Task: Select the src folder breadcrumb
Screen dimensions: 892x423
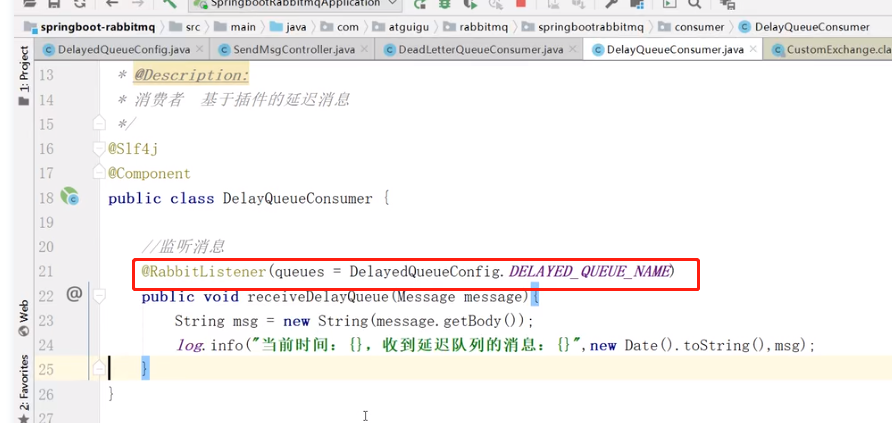Action: click(x=185, y=27)
